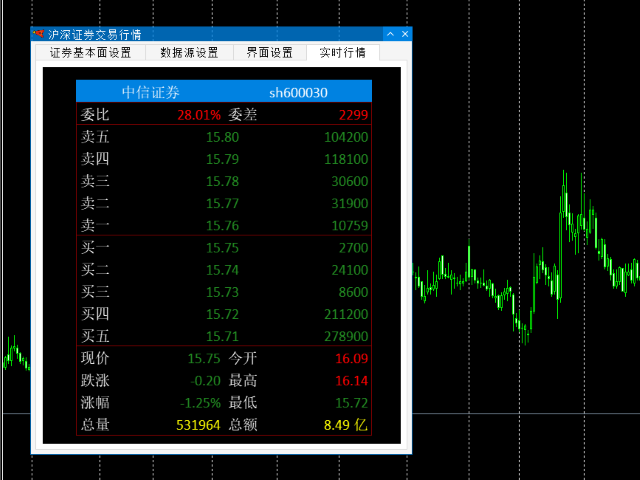
Task: Collapse the panel with the up-arrow button
Action: click(x=390, y=34)
